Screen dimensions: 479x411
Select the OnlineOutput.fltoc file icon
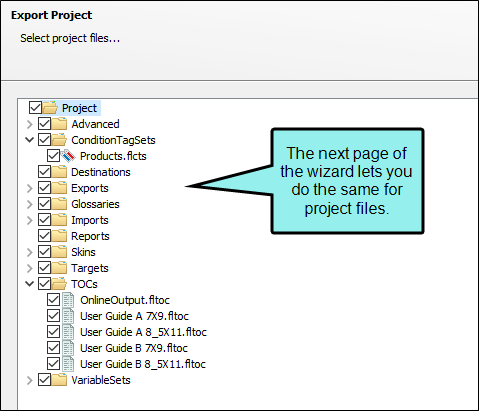[x=68, y=300]
